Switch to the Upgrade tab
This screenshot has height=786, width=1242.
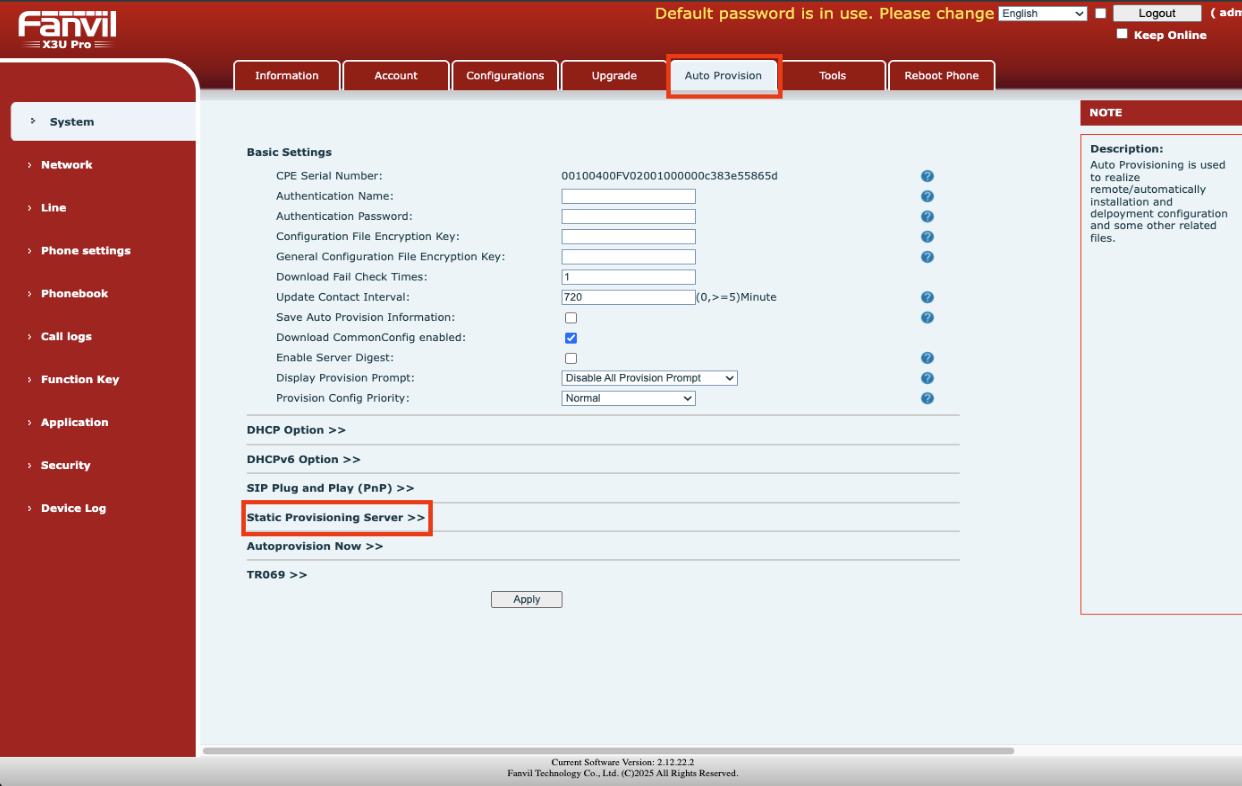614,76
